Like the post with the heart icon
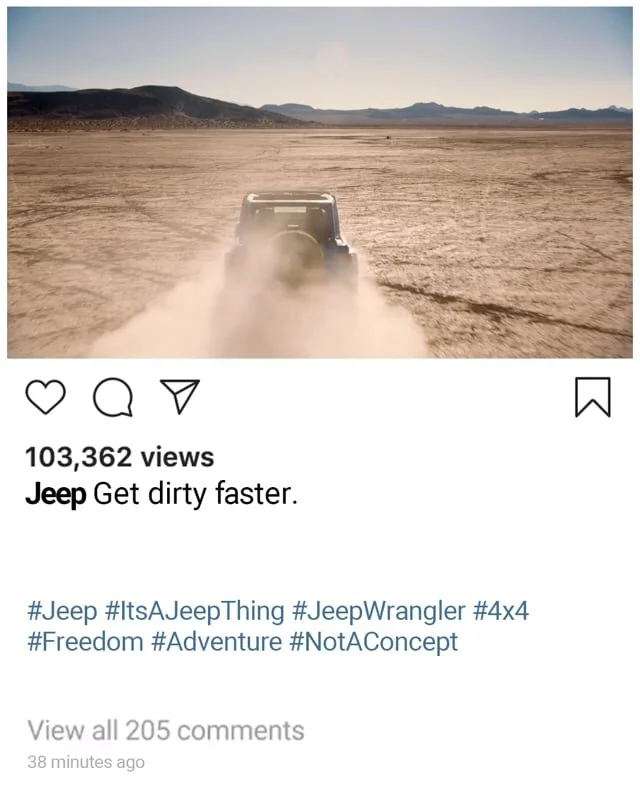This screenshot has height=800, width=640. point(45,397)
